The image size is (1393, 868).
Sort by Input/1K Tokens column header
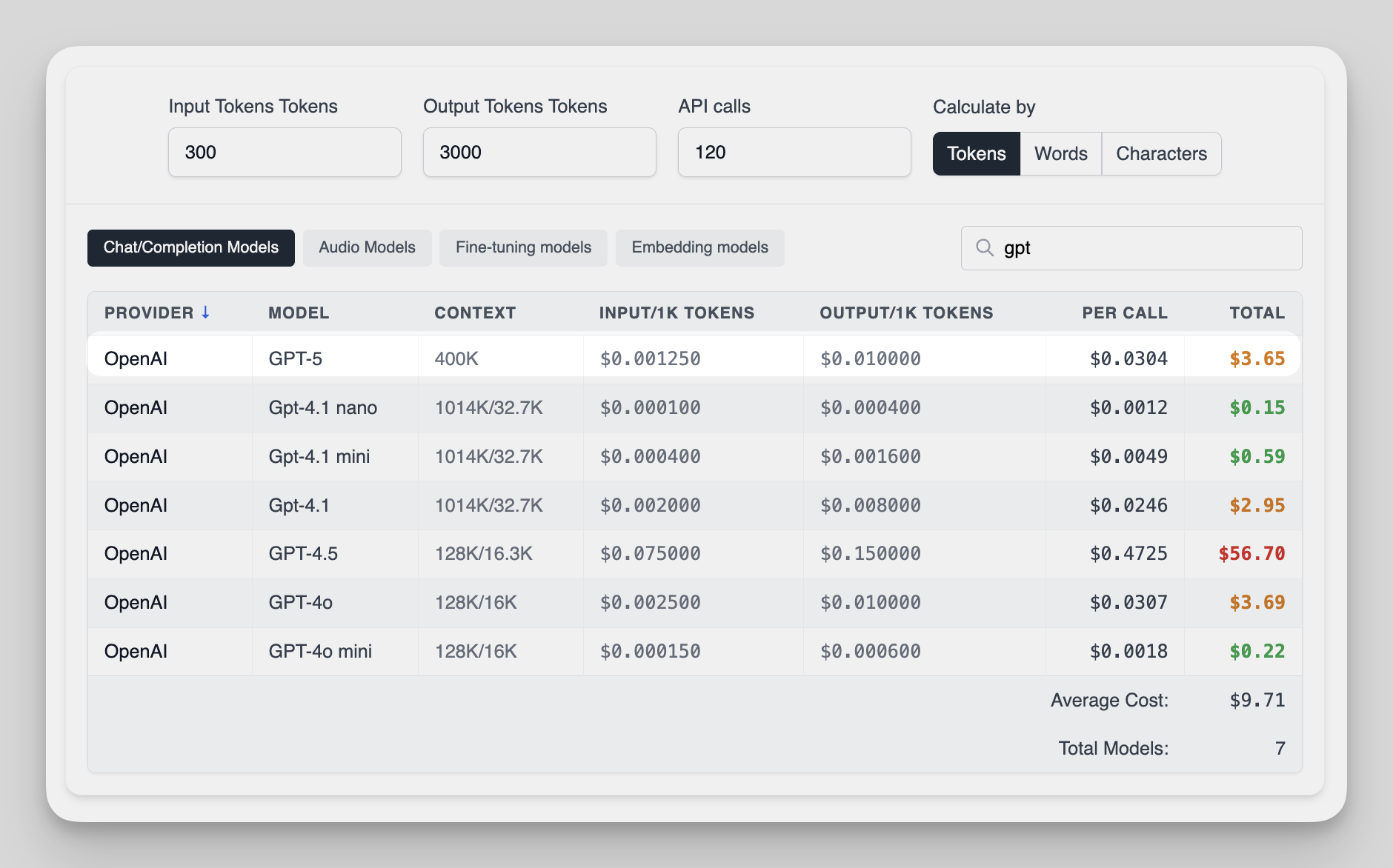[x=676, y=313]
